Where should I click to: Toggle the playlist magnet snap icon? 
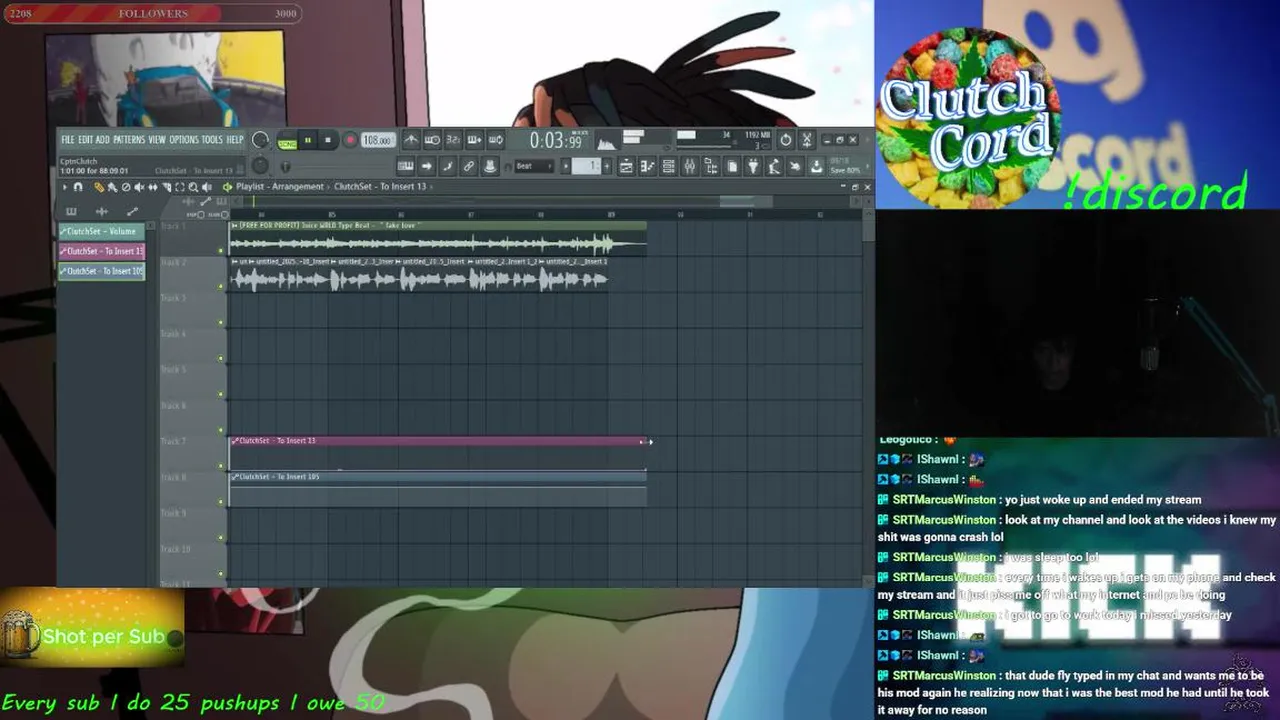point(78,187)
